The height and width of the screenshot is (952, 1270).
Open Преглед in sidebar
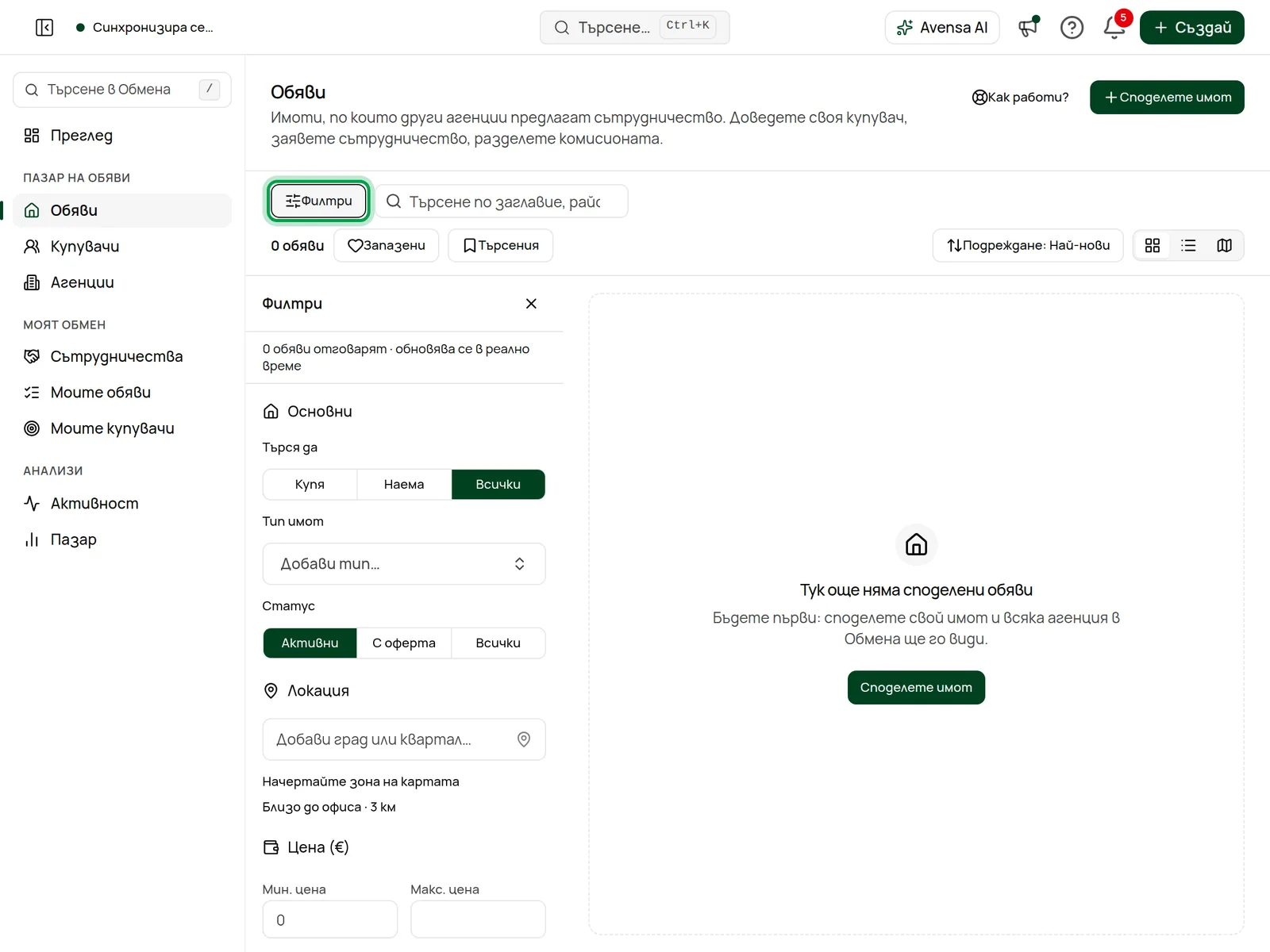pos(122,136)
